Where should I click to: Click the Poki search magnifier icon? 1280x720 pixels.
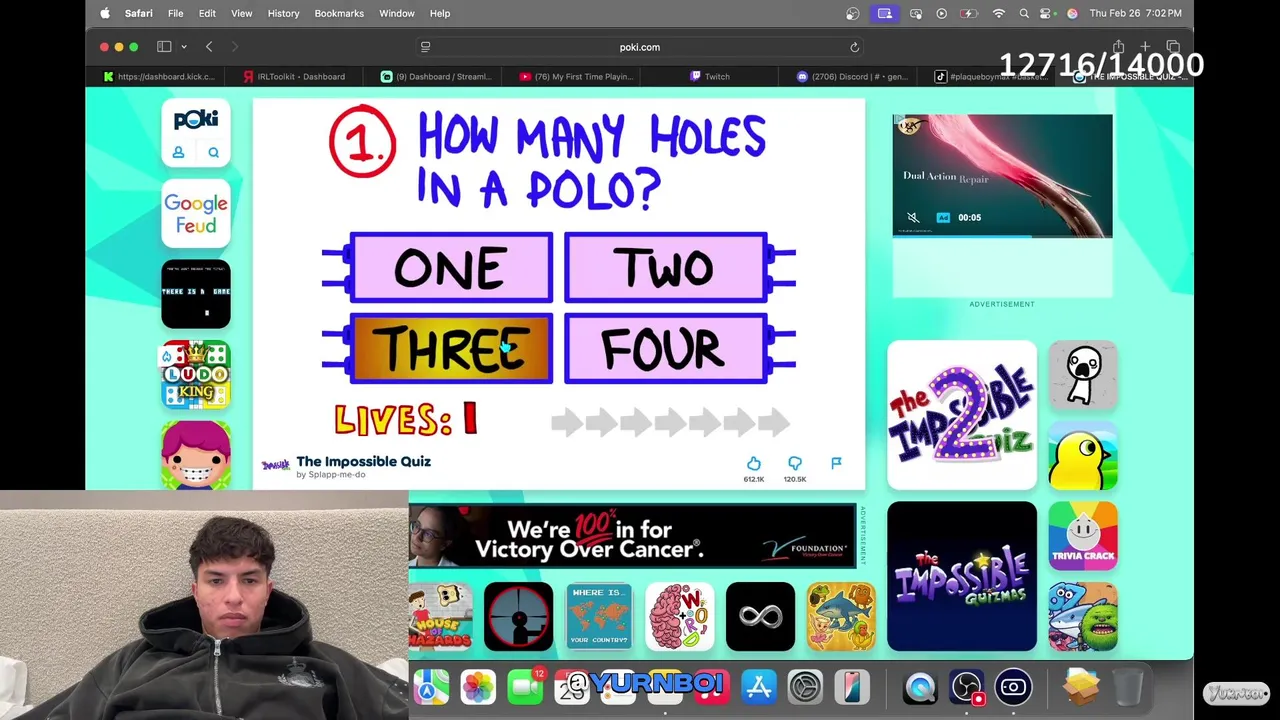tap(213, 152)
